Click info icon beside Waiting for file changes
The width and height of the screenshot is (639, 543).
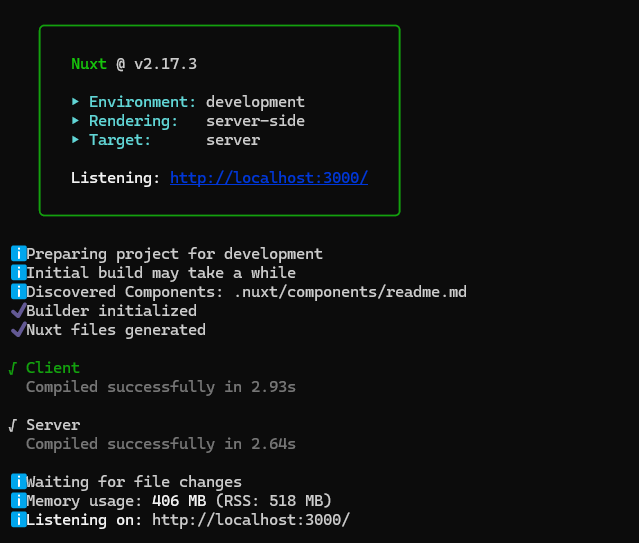[17, 482]
